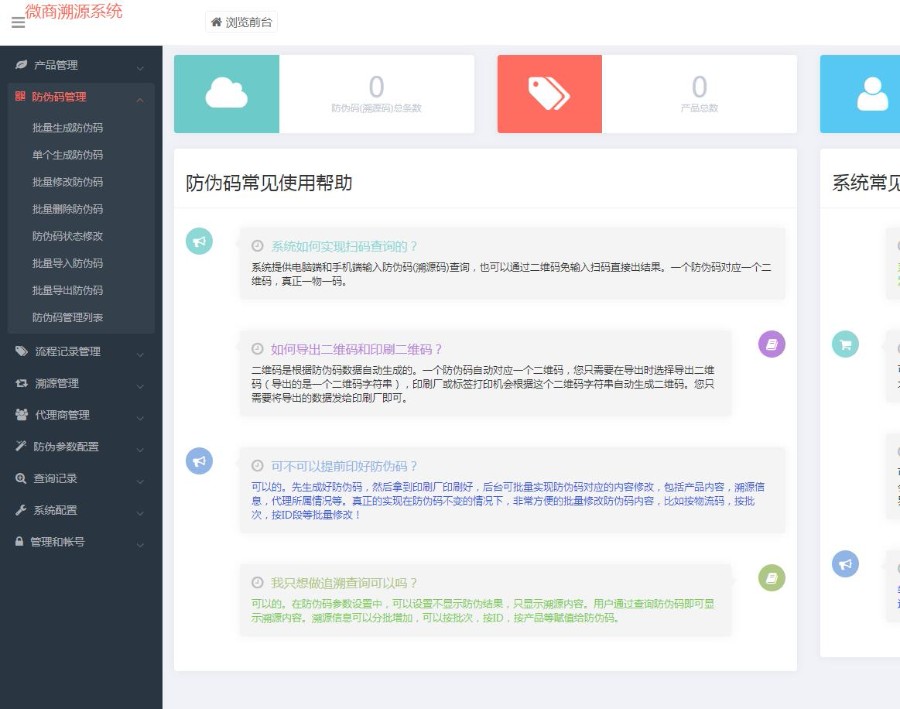Click the tags icon on the red card

549,93
